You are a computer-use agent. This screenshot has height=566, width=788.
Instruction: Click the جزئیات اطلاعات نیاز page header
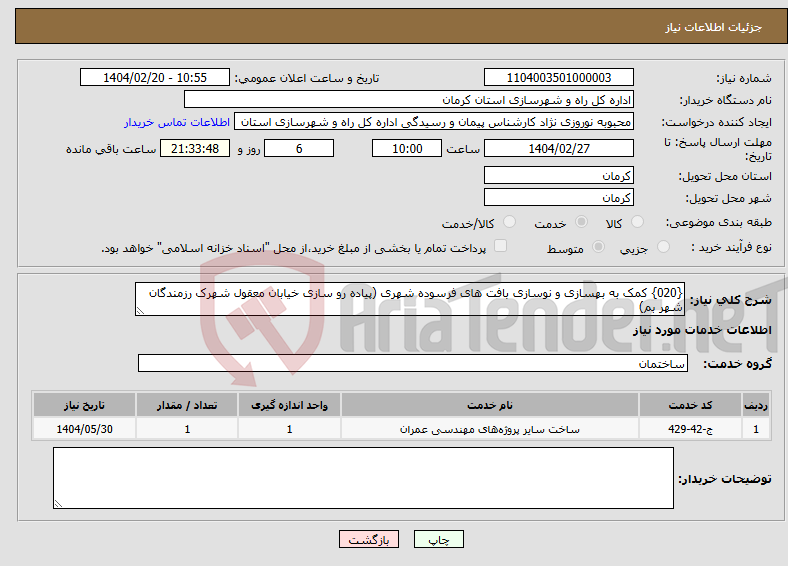pos(714,27)
